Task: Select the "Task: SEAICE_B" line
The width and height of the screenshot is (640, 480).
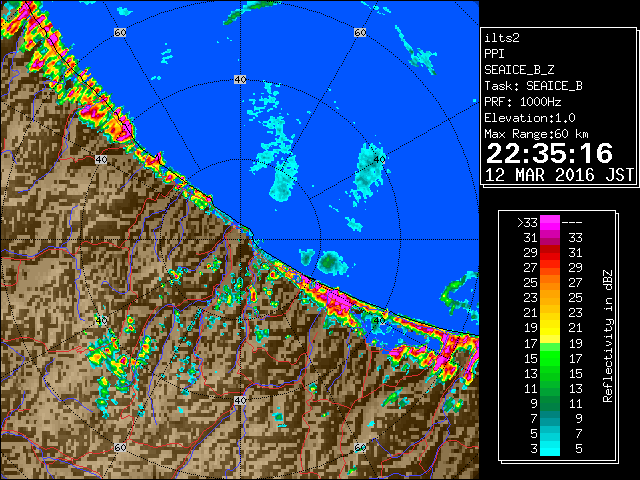Action: click(533, 86)
